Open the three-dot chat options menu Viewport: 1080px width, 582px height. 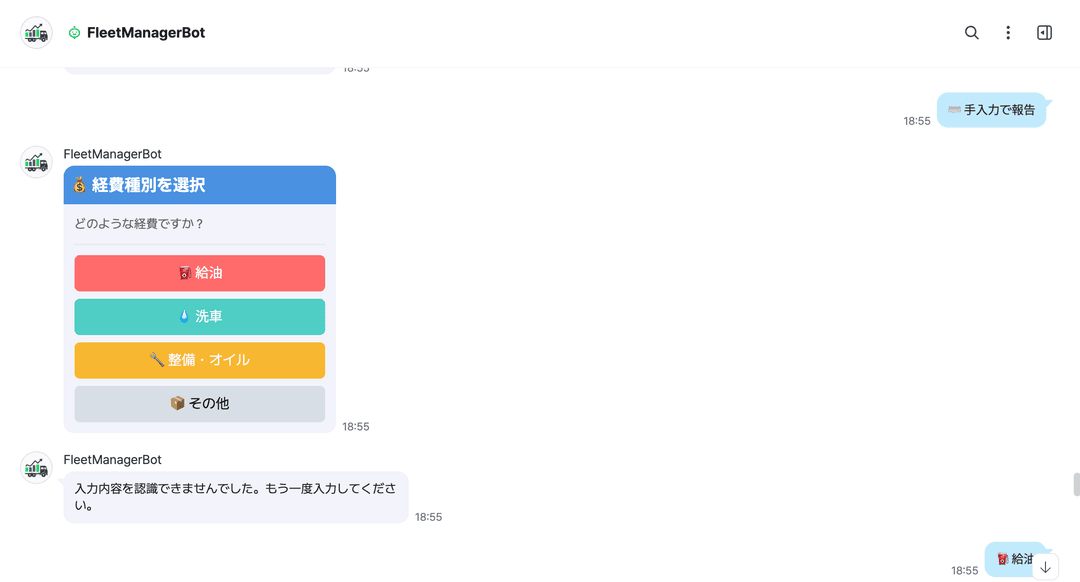coord(1008,32)
